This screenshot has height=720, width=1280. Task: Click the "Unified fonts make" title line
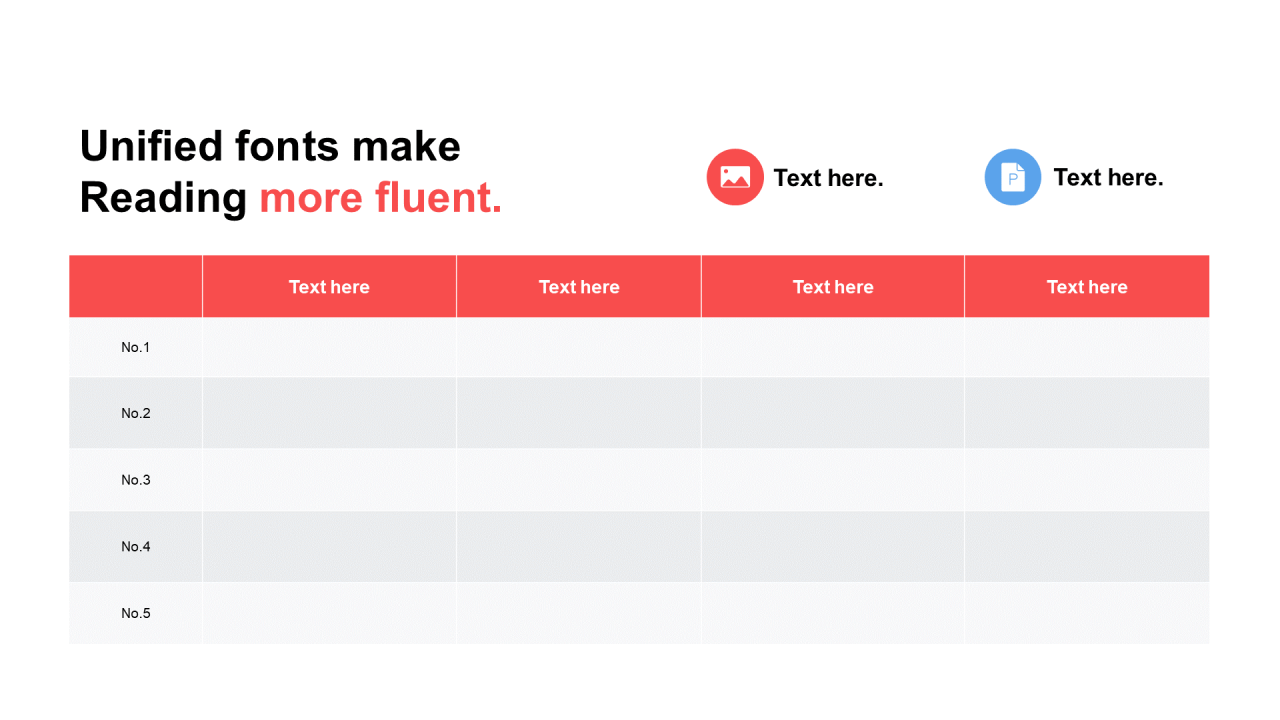point(270,146)
